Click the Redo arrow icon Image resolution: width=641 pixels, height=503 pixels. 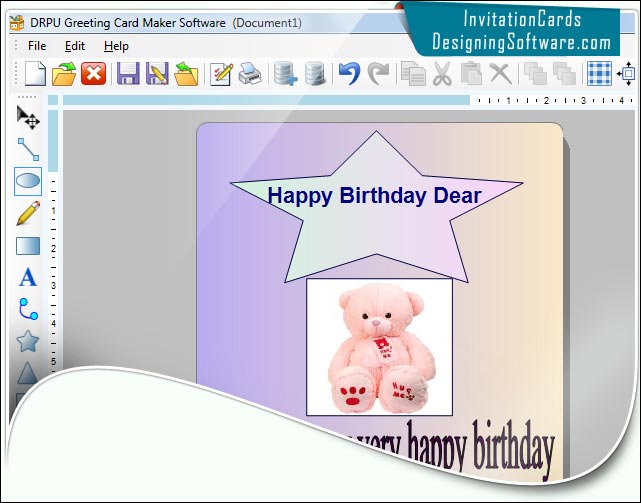(379, 73)
